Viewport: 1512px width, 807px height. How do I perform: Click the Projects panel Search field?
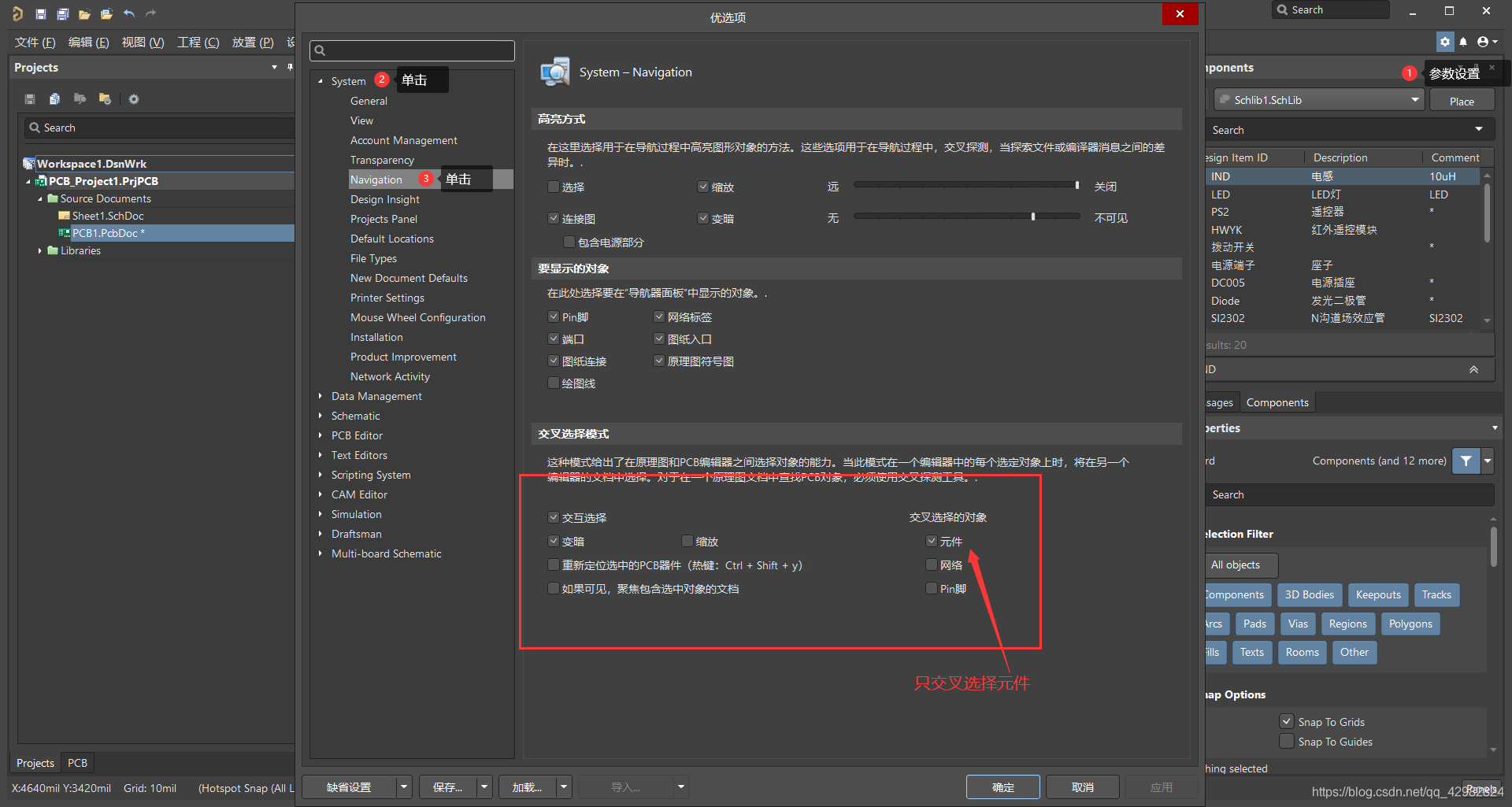pyautogui.click(x=159, y=128)
